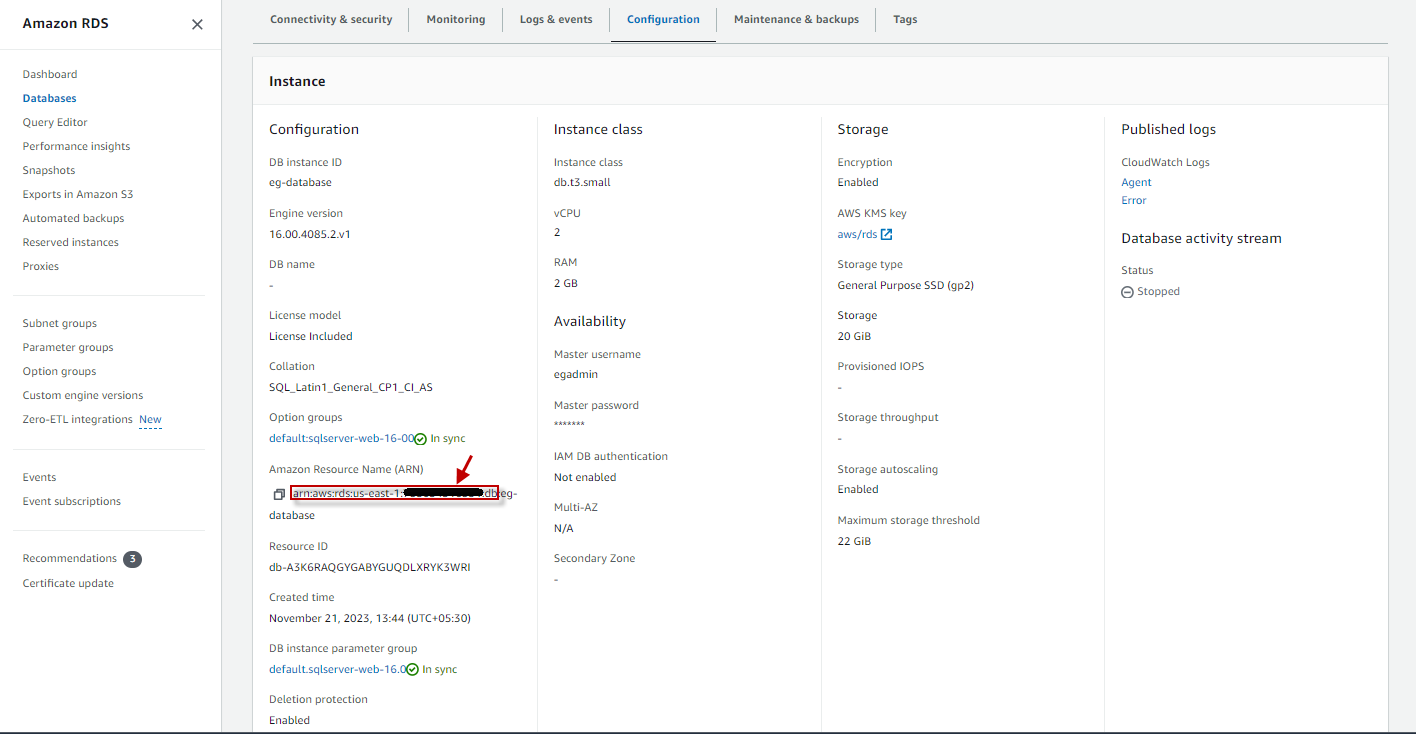Open Custom engine versions

83,395
